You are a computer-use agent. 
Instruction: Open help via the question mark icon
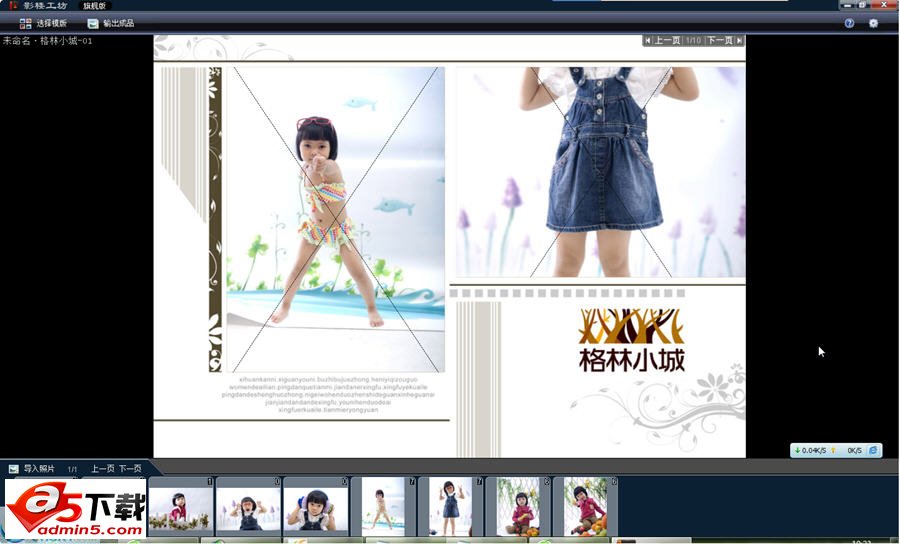tap(849, 23)
